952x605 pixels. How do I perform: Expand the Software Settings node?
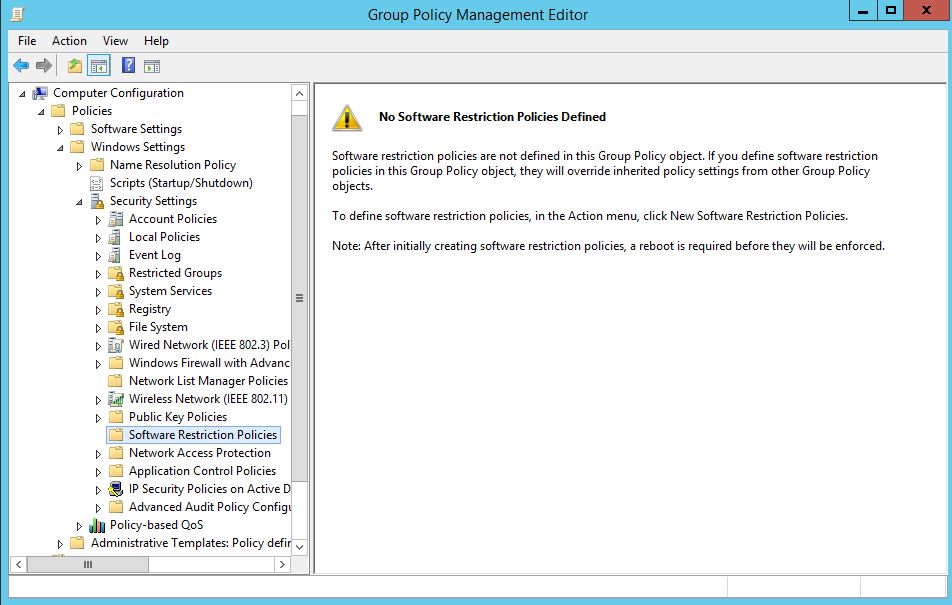click(x=60, y=129)
